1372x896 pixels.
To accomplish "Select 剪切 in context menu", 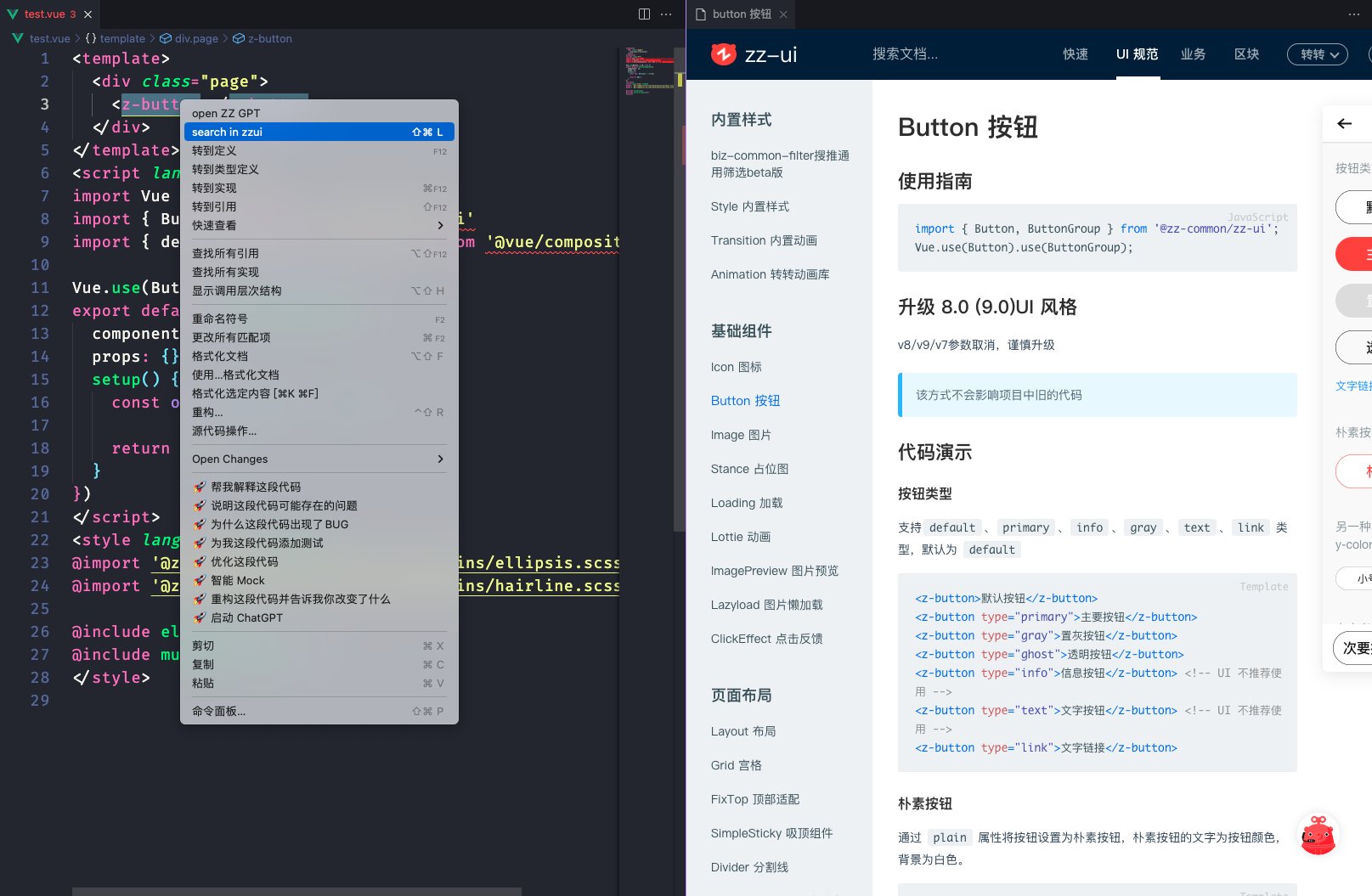I will coord(319,646).
